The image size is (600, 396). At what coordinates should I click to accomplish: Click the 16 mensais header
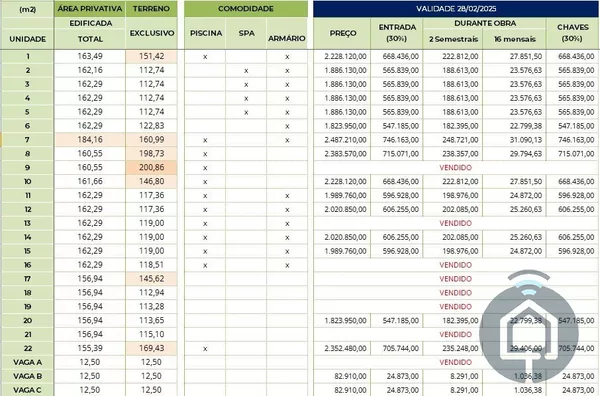[515, 39]
